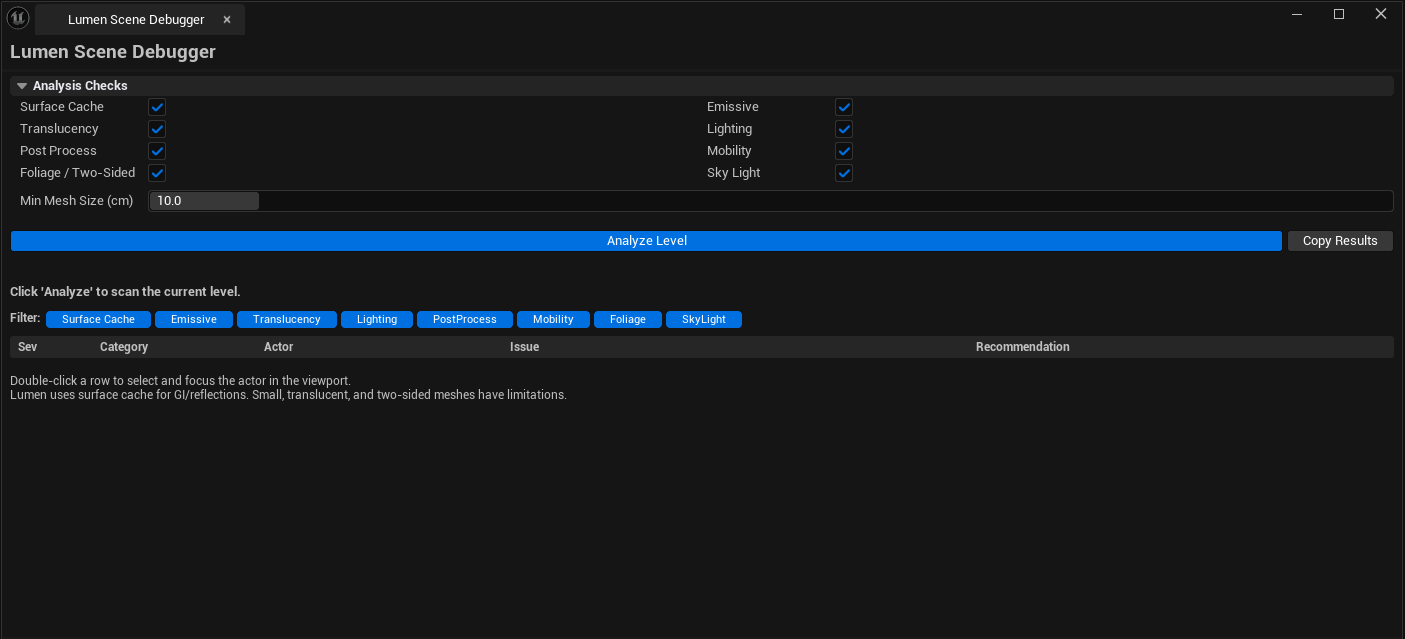The image size is (1405, 639).
Task: Click the 'Lumen Scene Debugger' heading text
Action: pyautogui.click(x=113, y=52)
